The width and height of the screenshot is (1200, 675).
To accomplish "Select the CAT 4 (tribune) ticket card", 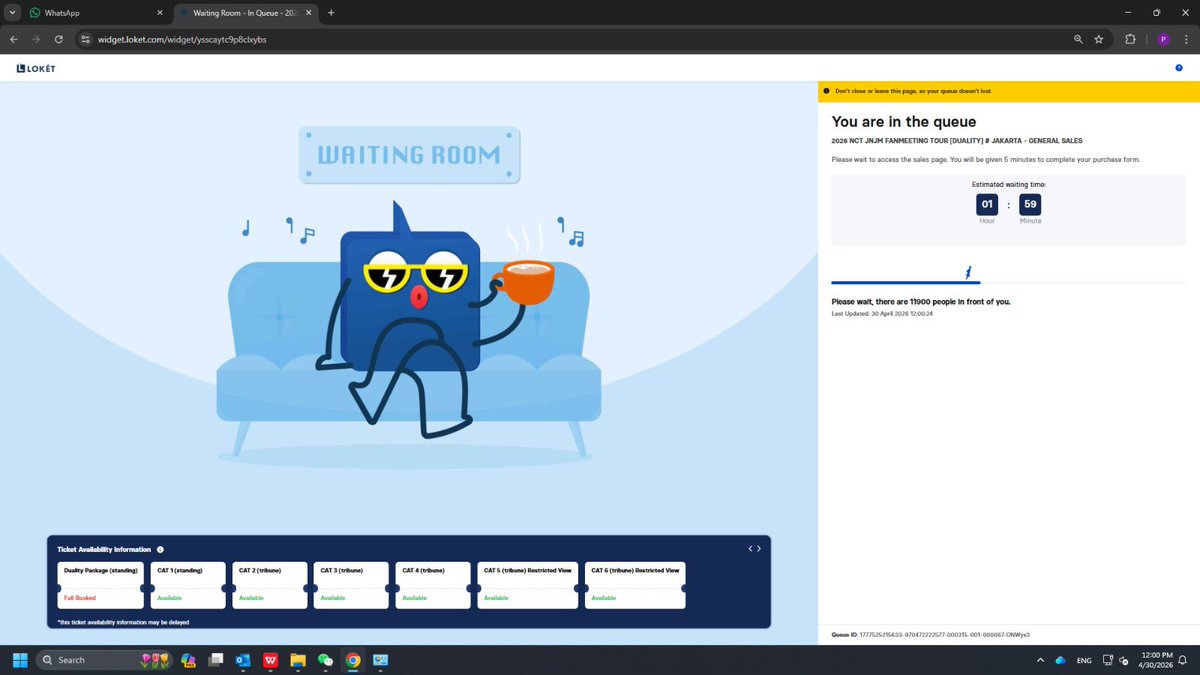I will pyautogui.click(x=433, y=585).
